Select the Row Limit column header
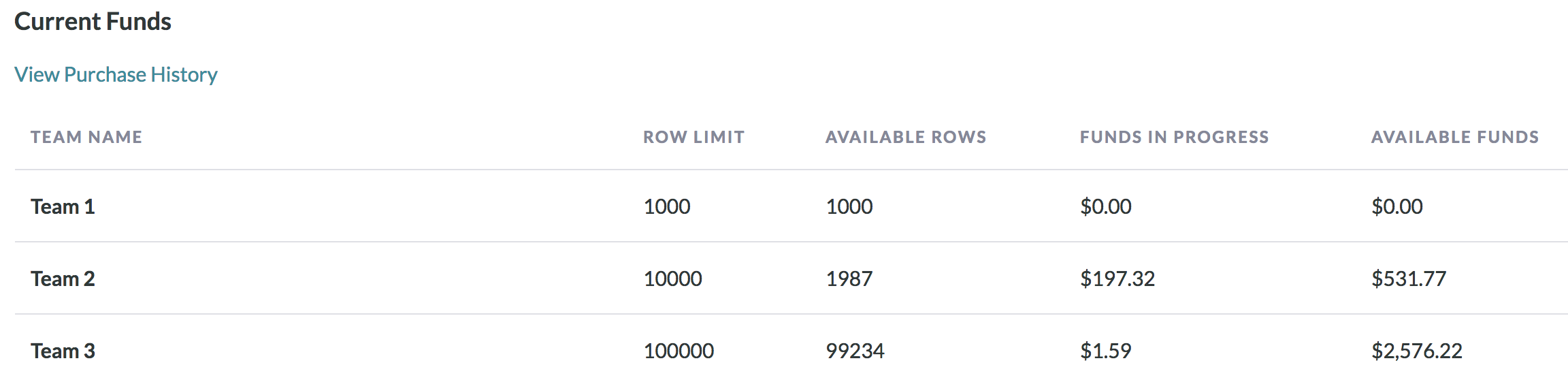1568x380 pixels. 693,137
